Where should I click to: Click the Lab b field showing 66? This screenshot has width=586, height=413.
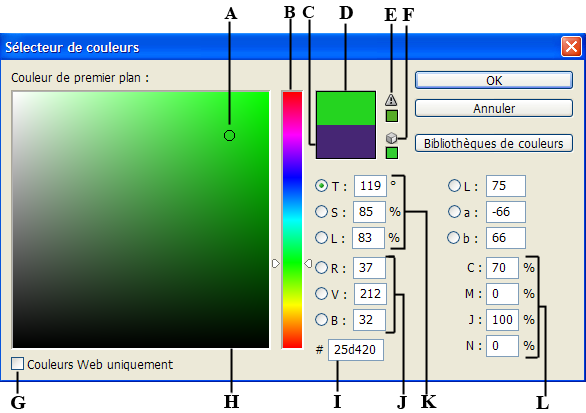coord(506,238)
